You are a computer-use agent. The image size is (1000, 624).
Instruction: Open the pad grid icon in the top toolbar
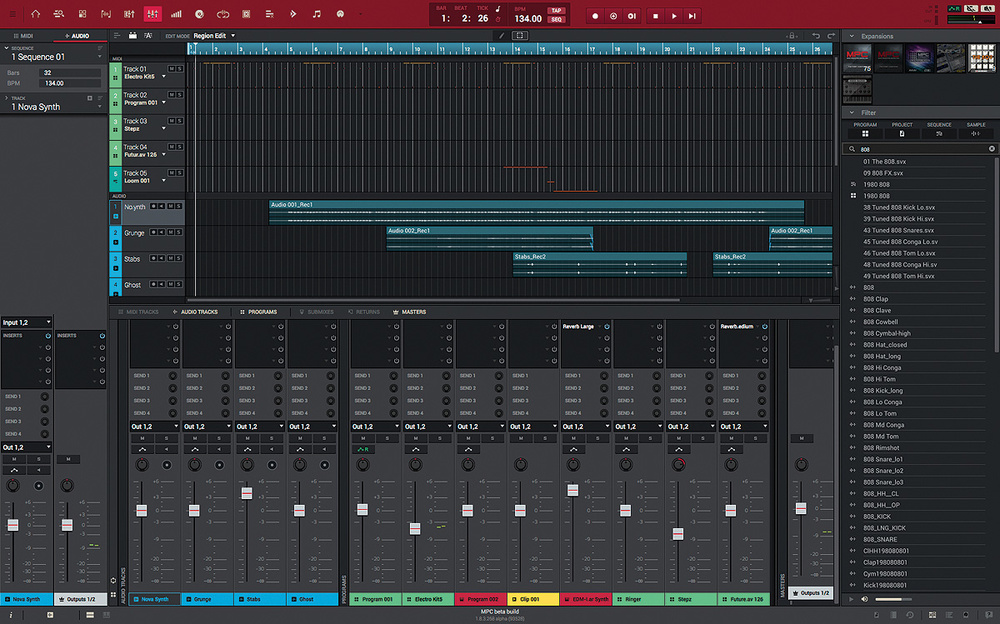pyautogui.click(x=82, y=14)
